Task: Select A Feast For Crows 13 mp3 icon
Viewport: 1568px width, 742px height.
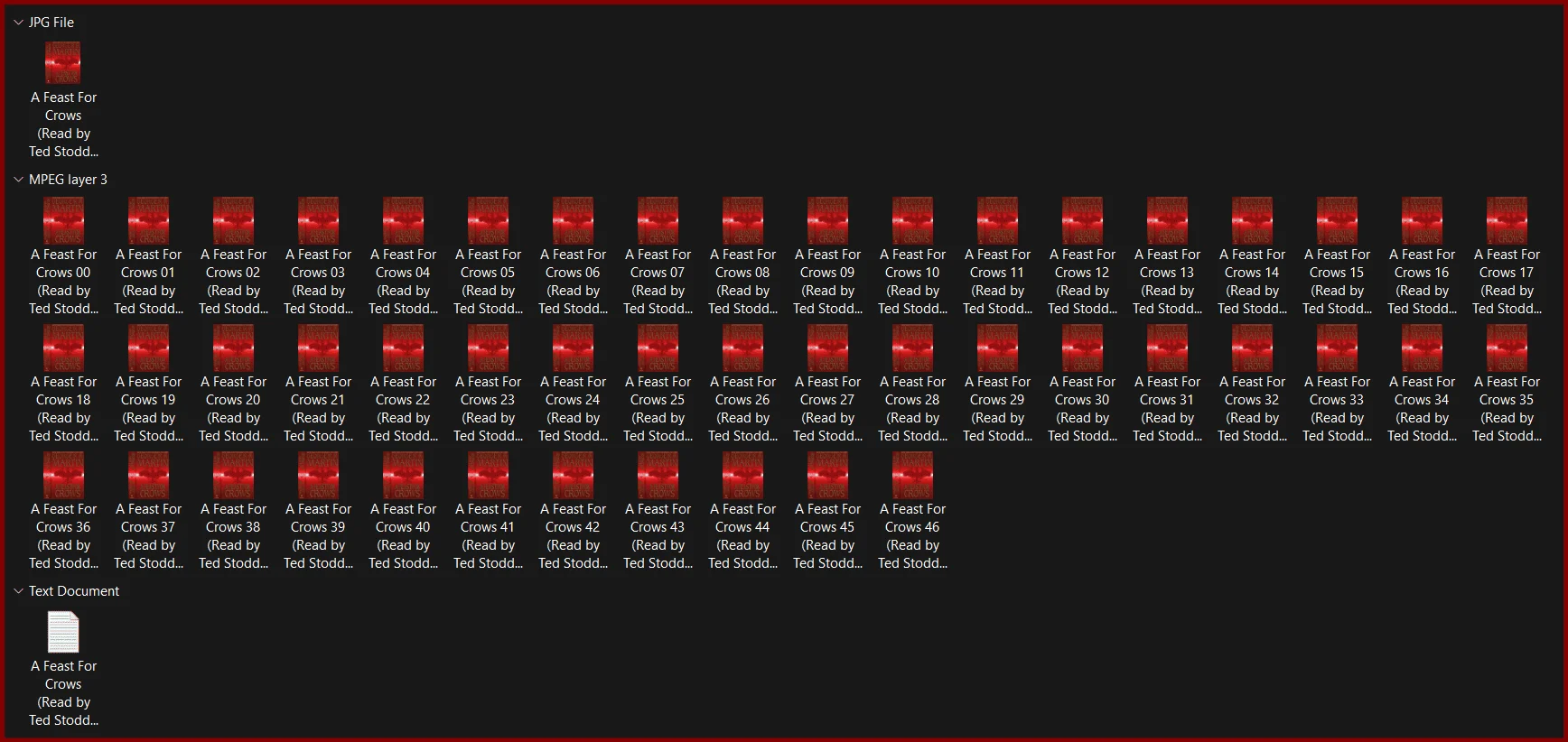Action: click(x=1167, y=220)
